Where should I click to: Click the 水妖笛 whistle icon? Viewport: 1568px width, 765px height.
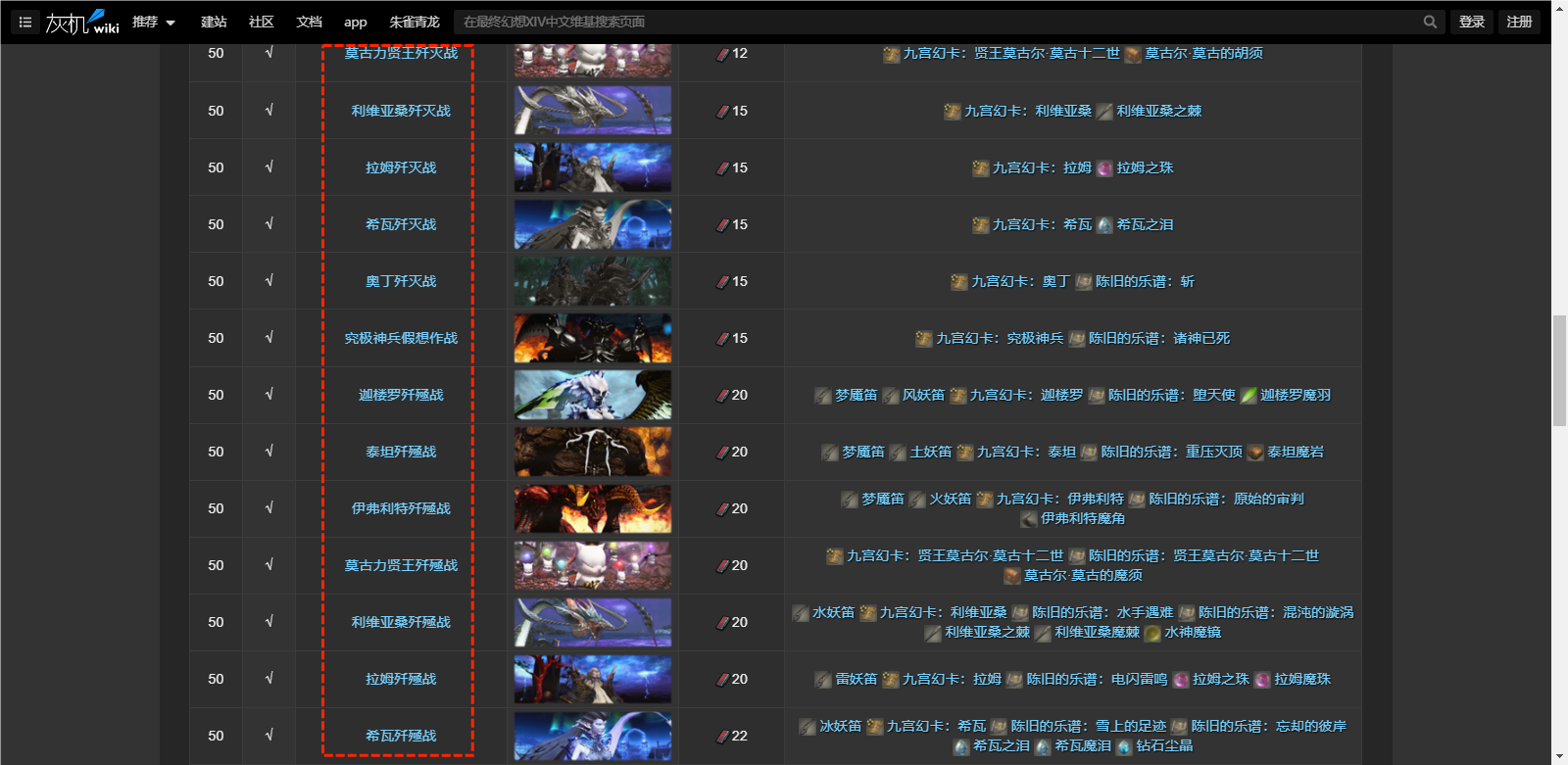coord(801,613)
